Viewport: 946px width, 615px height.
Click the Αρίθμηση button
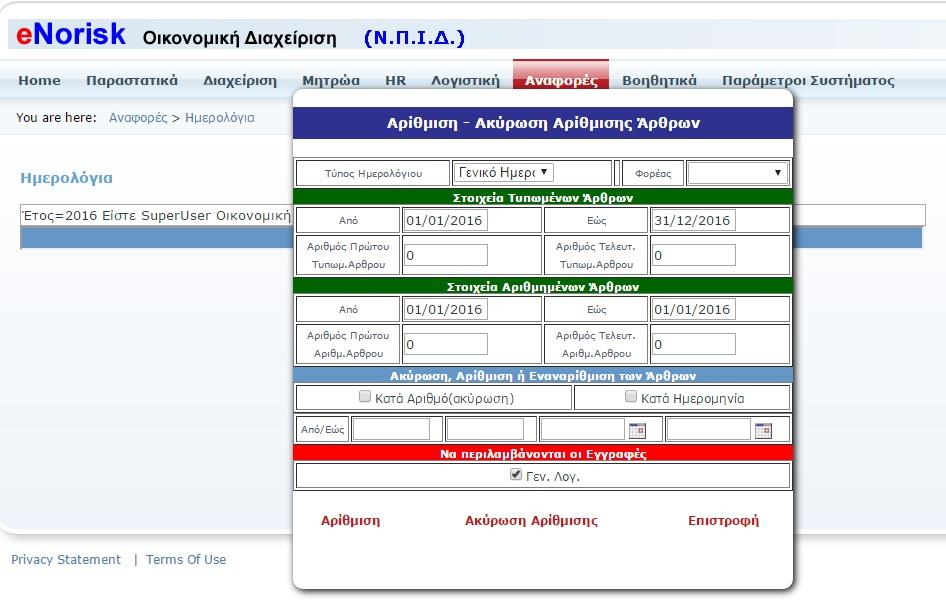click(x=351, y=520)
